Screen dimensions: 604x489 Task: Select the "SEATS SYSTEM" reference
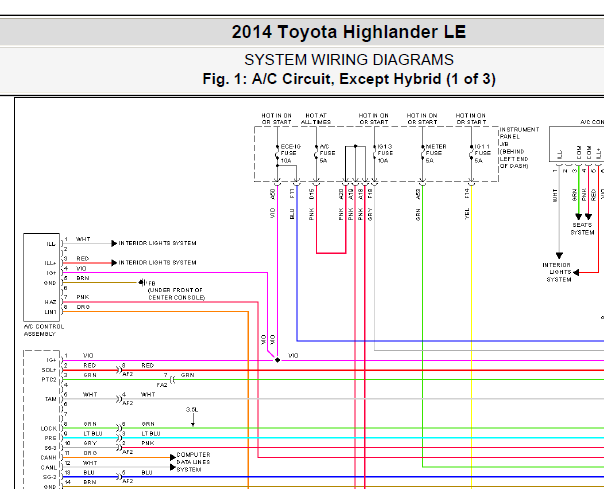point(582,229)
